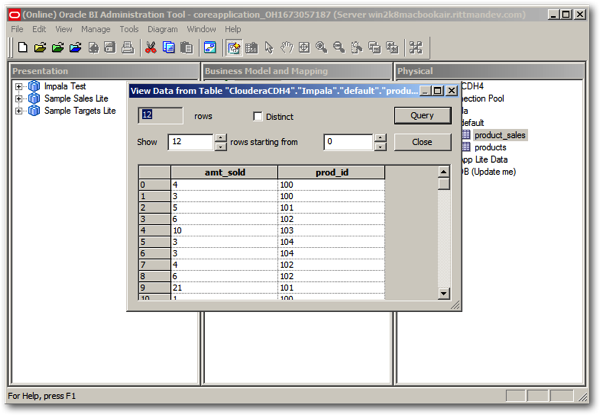The width and height of the screenshot is (600, 415).
Task: Click the yellow open folder toolbar icon
Action: (x=40, y=47)
